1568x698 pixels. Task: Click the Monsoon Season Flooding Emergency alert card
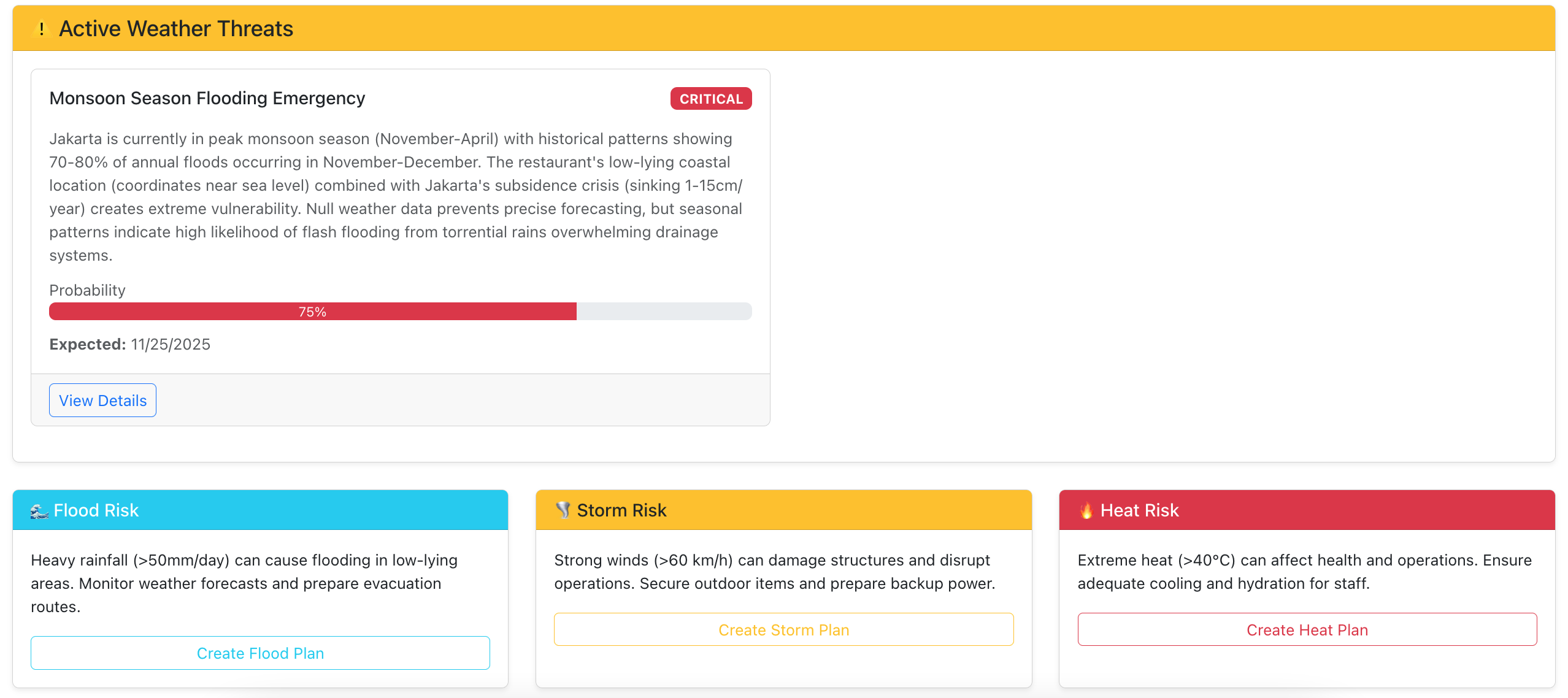tap(400, 245)
